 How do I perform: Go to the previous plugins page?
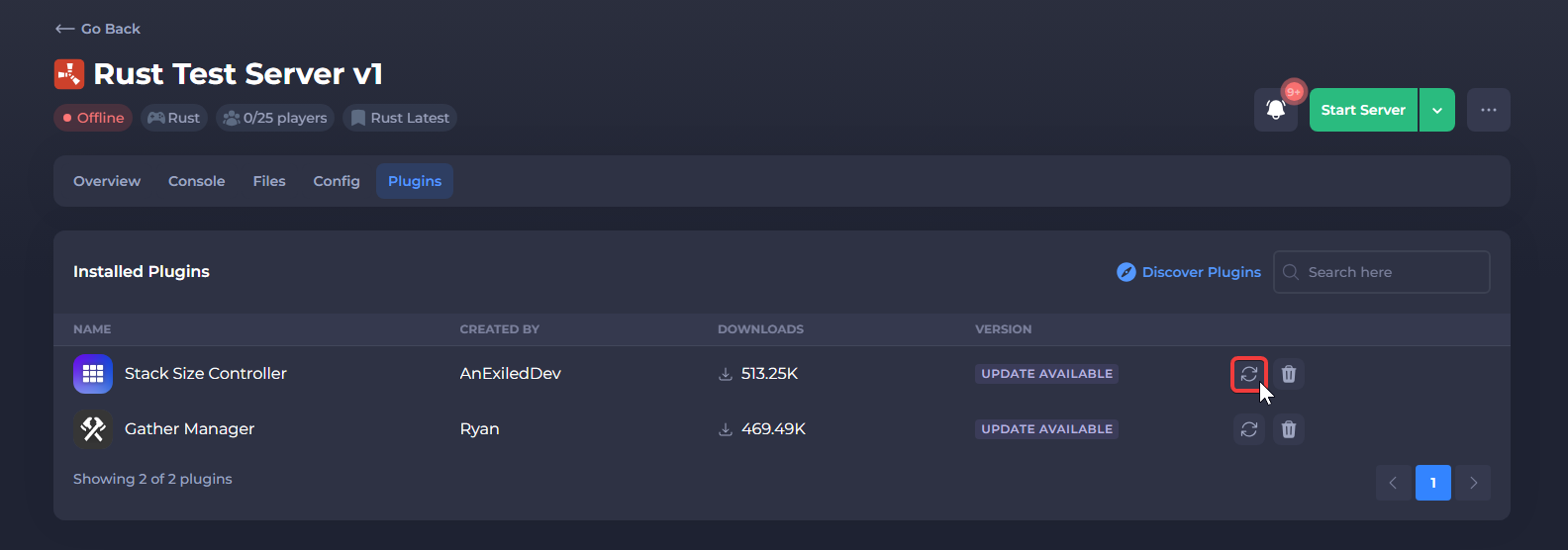[x=1393, y=483]
